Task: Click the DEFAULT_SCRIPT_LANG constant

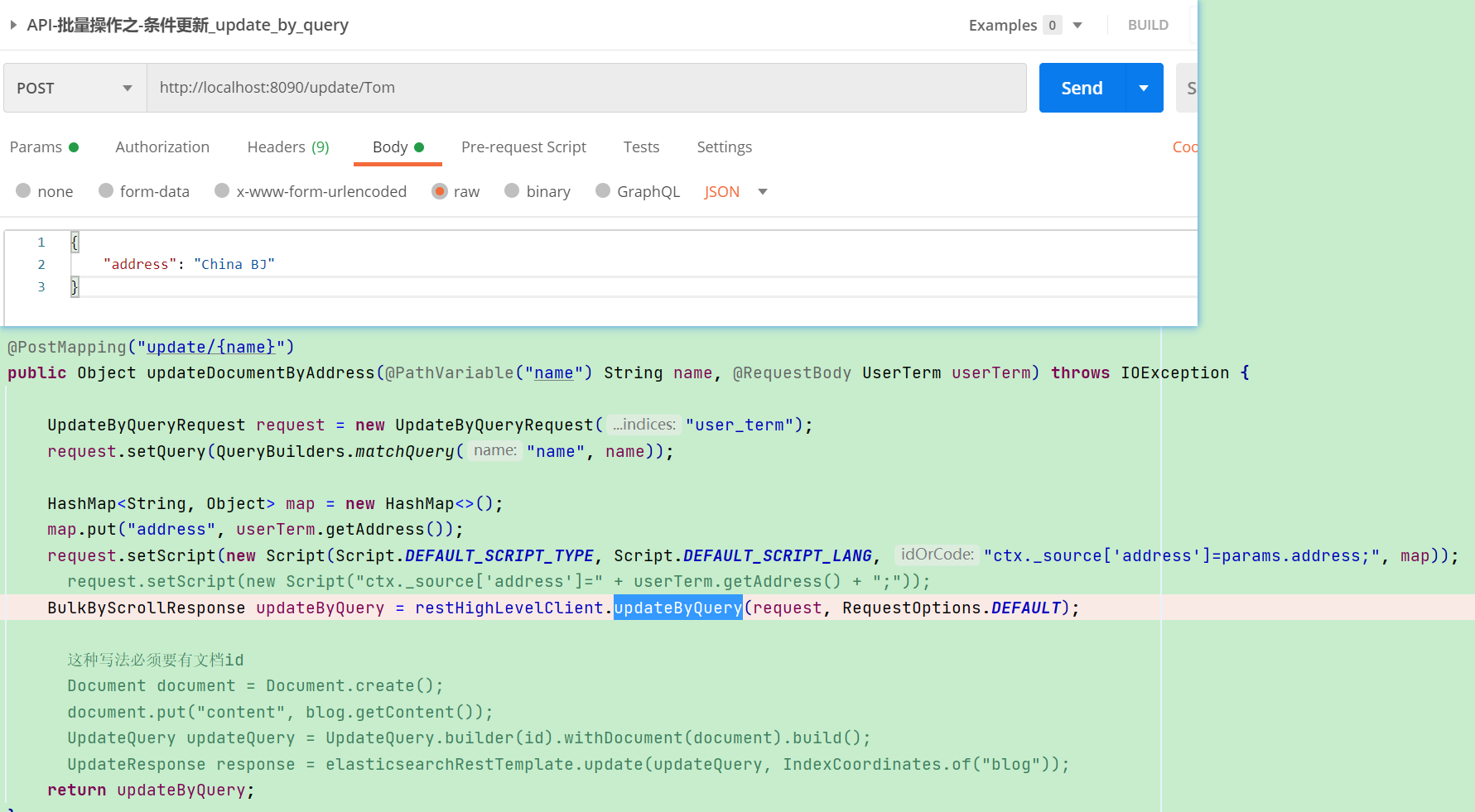Action: pos(777,555)
